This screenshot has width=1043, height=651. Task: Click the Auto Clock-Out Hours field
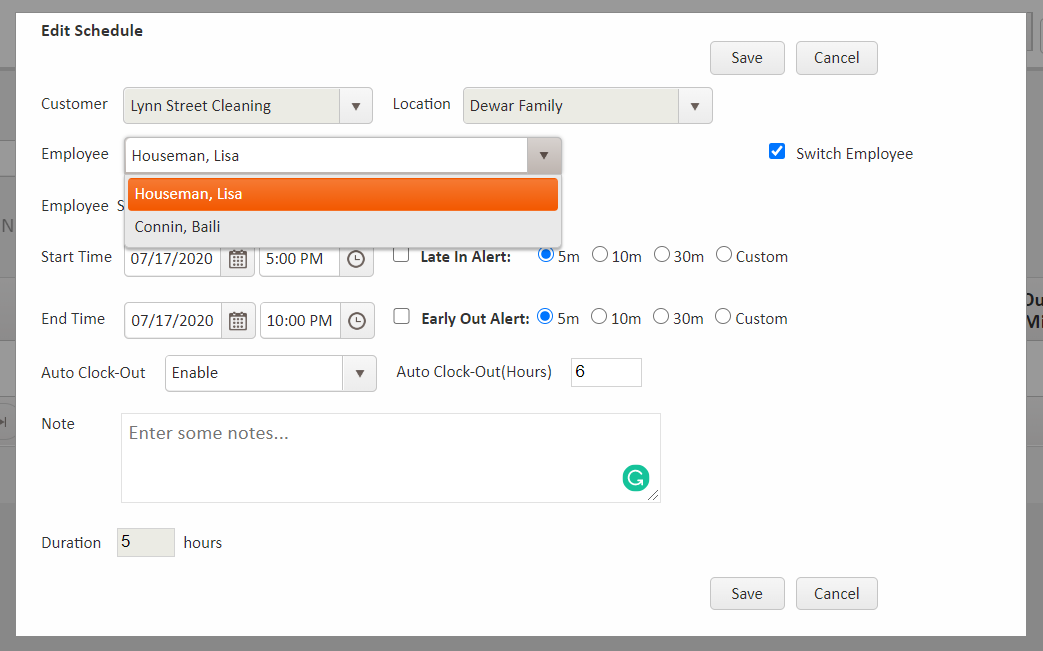tap(606, 372)
